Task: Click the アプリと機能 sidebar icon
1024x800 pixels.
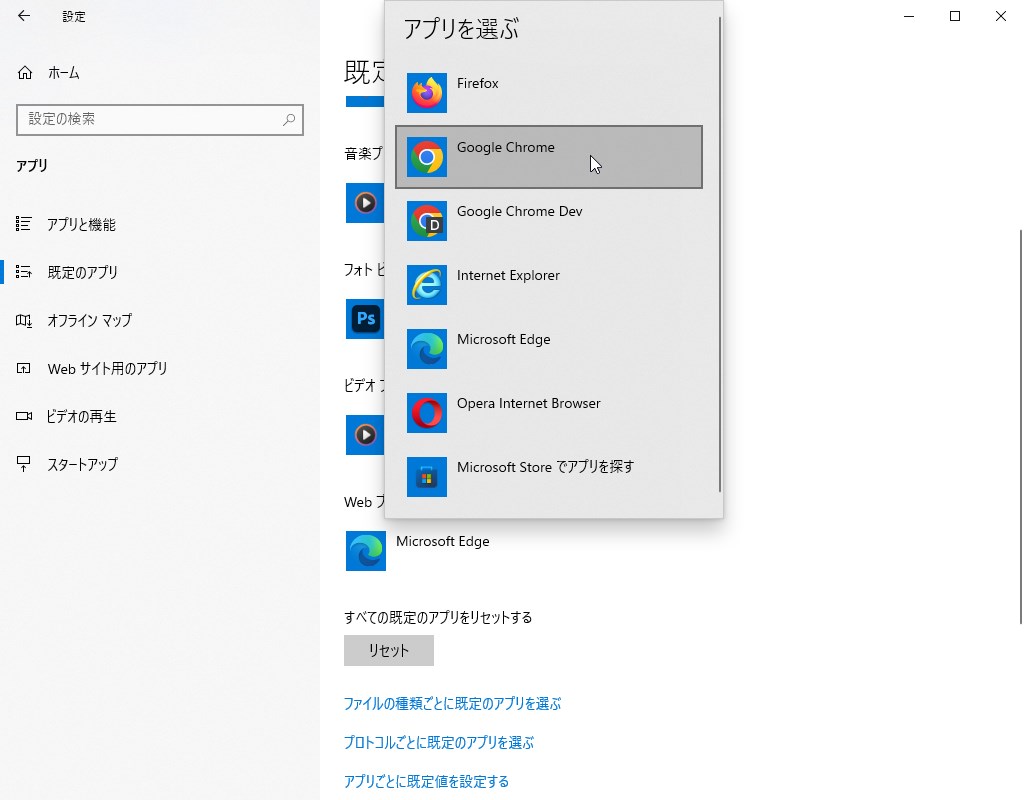Action: point(24,224)
